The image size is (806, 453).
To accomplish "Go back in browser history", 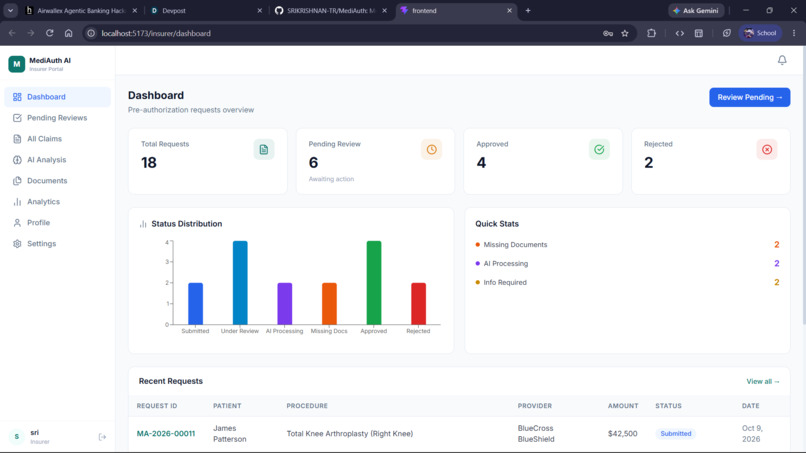I will pyautogui.click(x=12, y=33).
